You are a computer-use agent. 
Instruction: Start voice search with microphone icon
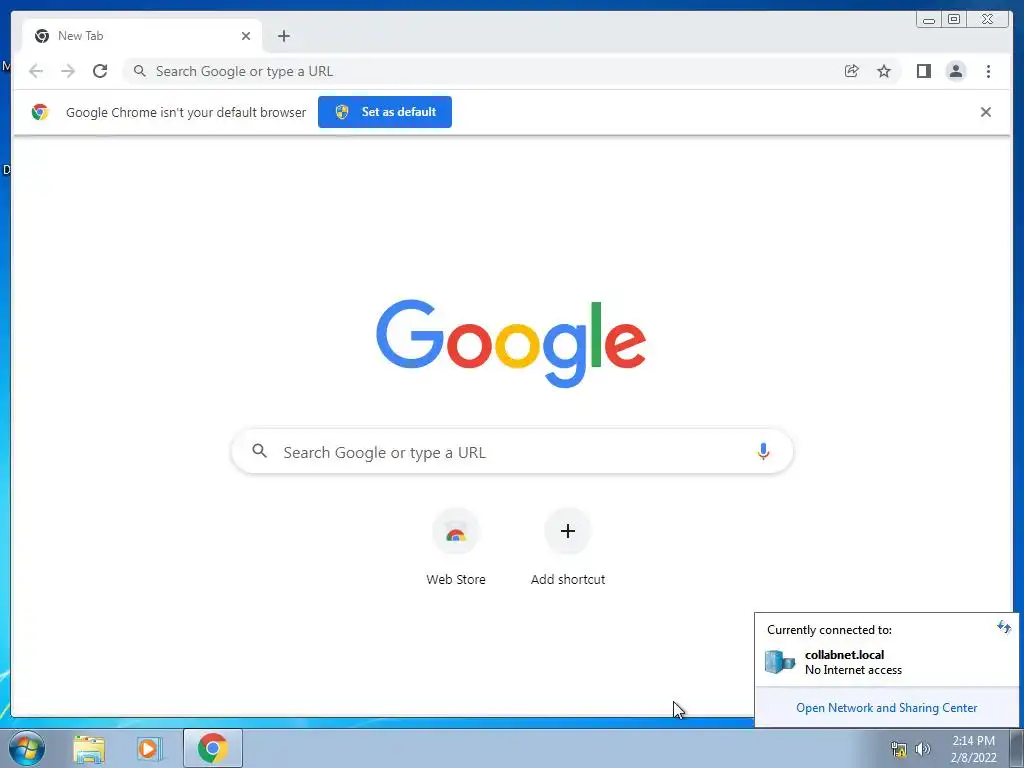point(763,451)
